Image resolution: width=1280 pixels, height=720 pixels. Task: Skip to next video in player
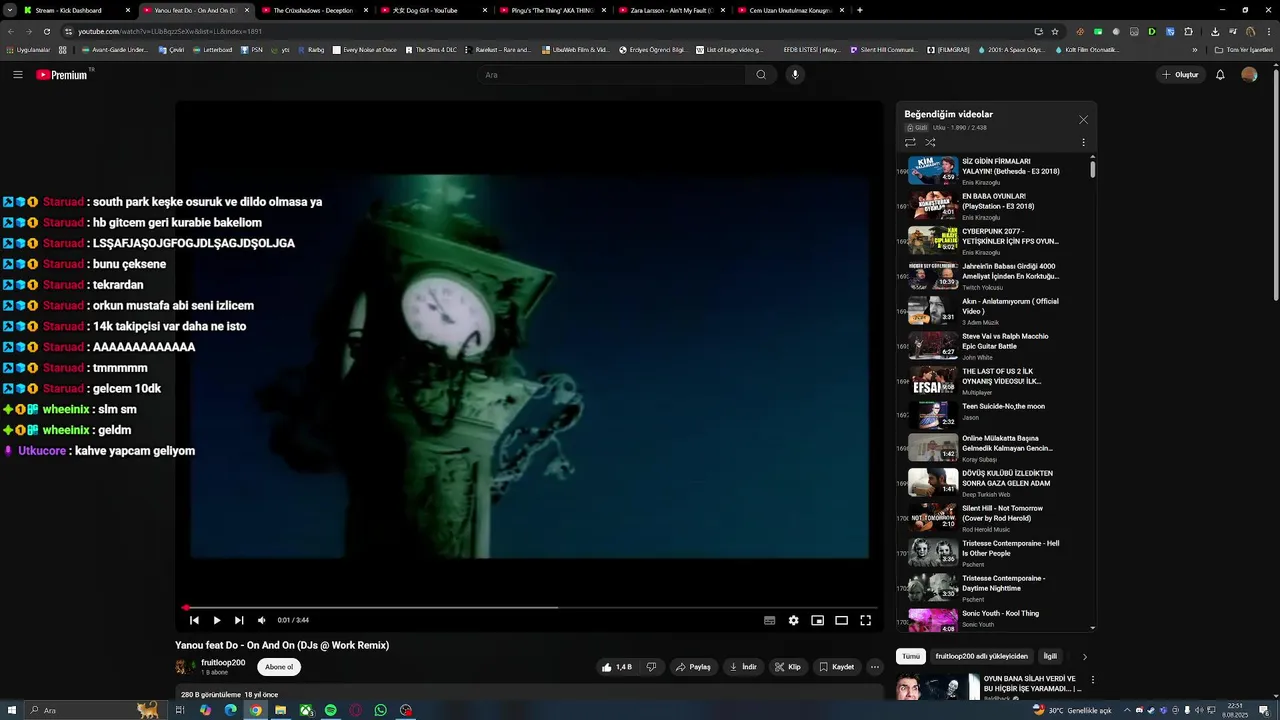tap(239, 620)
